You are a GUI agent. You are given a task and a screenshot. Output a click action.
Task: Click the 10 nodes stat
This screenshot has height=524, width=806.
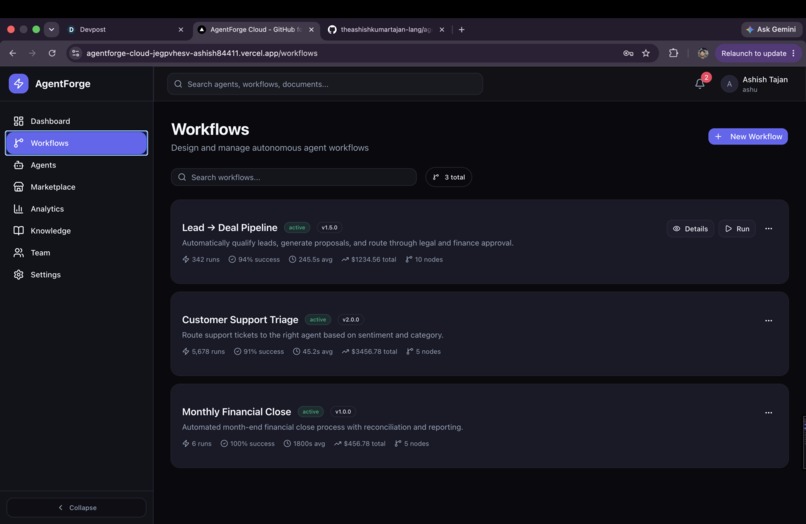(424, 259)
